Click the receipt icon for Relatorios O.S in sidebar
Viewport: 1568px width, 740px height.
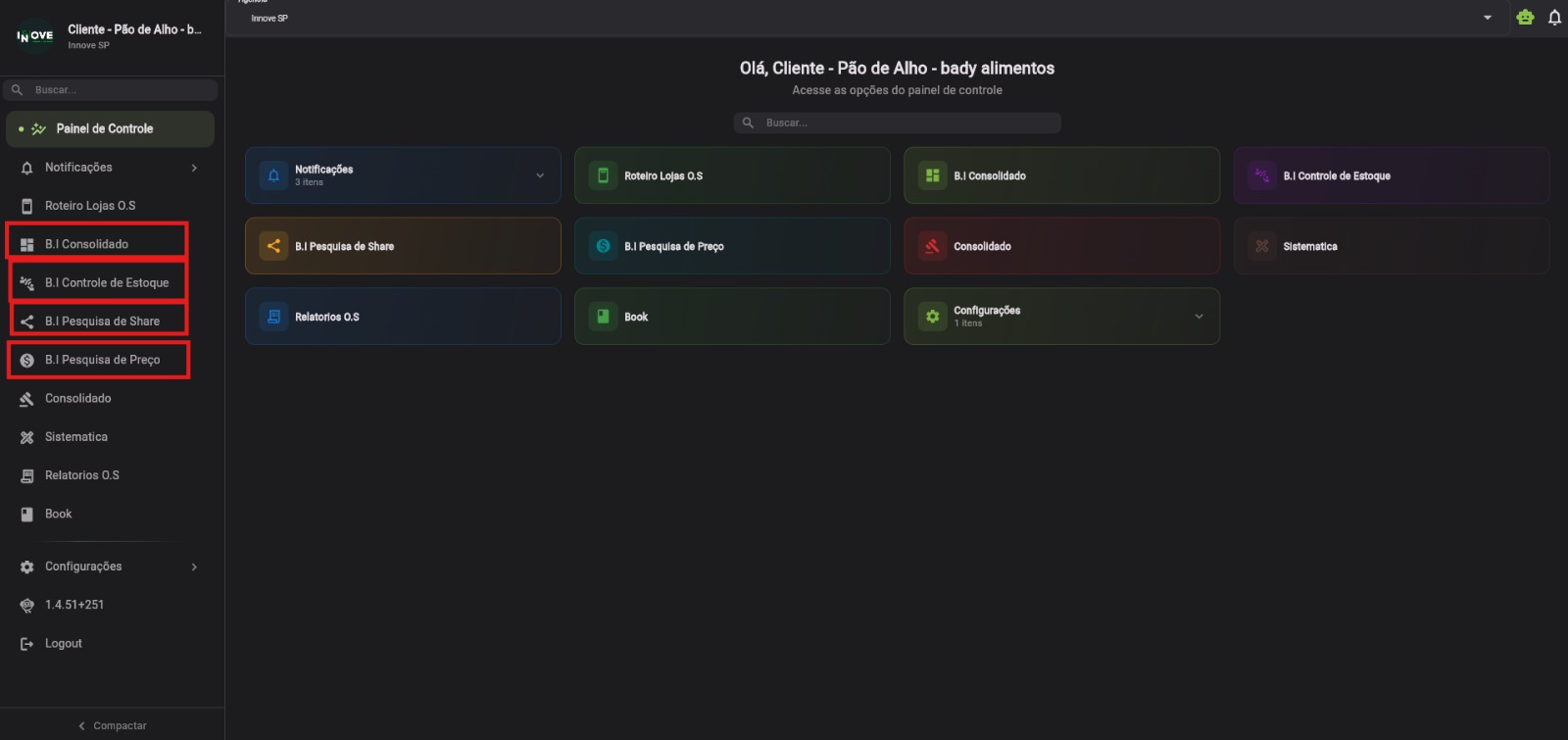pyautogui.click(x=26, y=475)
